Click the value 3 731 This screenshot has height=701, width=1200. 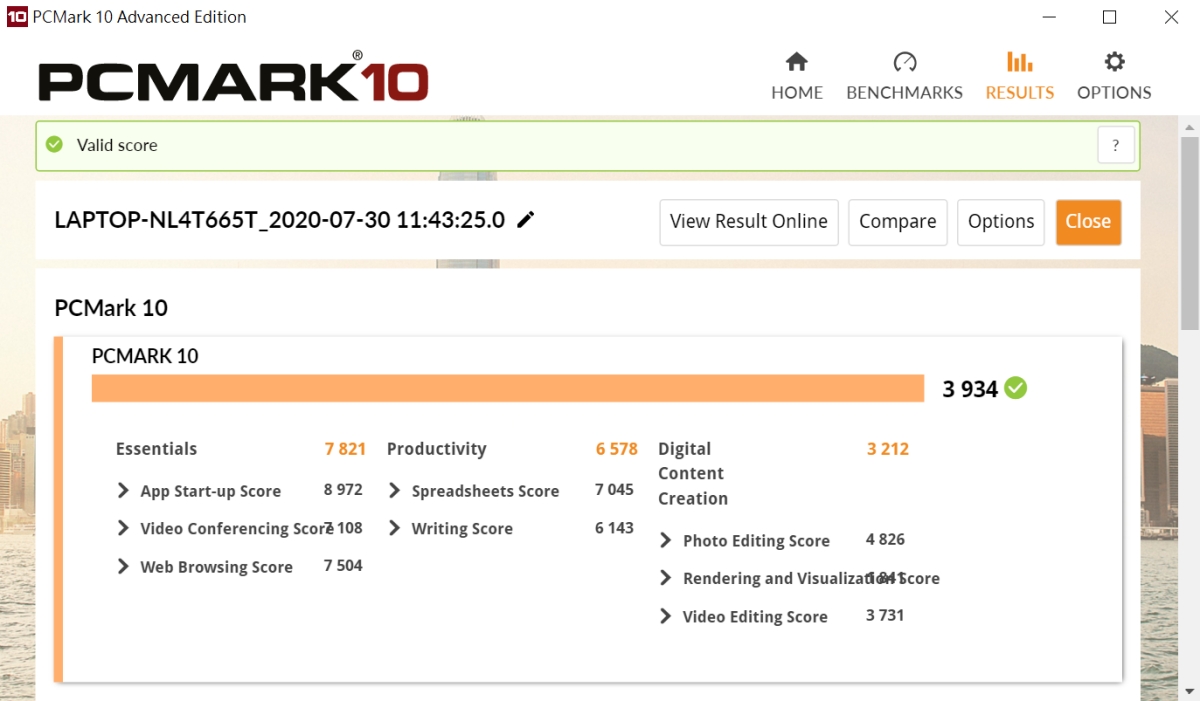pyautogui.click(x=885, y=616)
